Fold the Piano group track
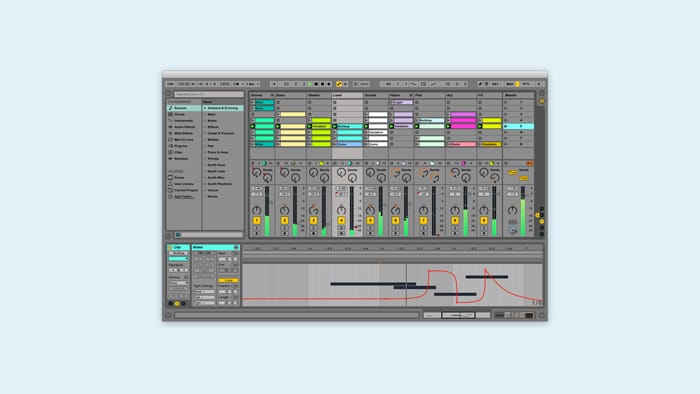This screenshot has width=700, height=394. coord(411,95)
